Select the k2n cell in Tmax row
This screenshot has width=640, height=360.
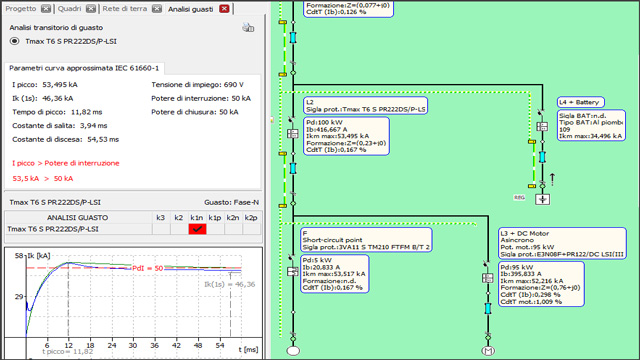tap(233, 229)
